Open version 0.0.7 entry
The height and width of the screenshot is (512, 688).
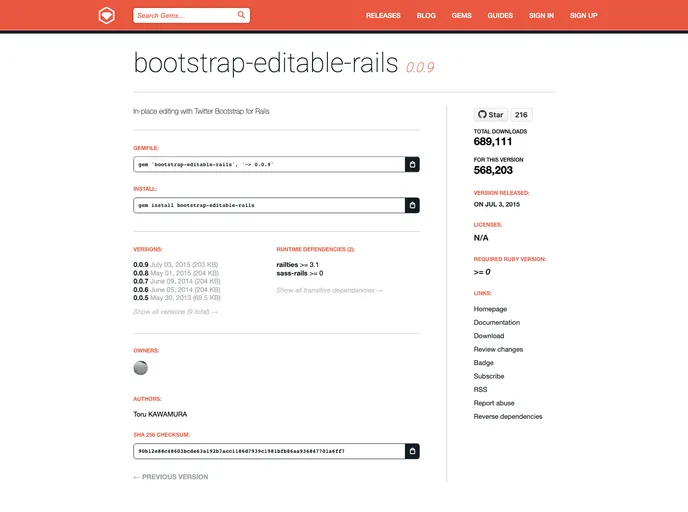(x=141, y=281)
